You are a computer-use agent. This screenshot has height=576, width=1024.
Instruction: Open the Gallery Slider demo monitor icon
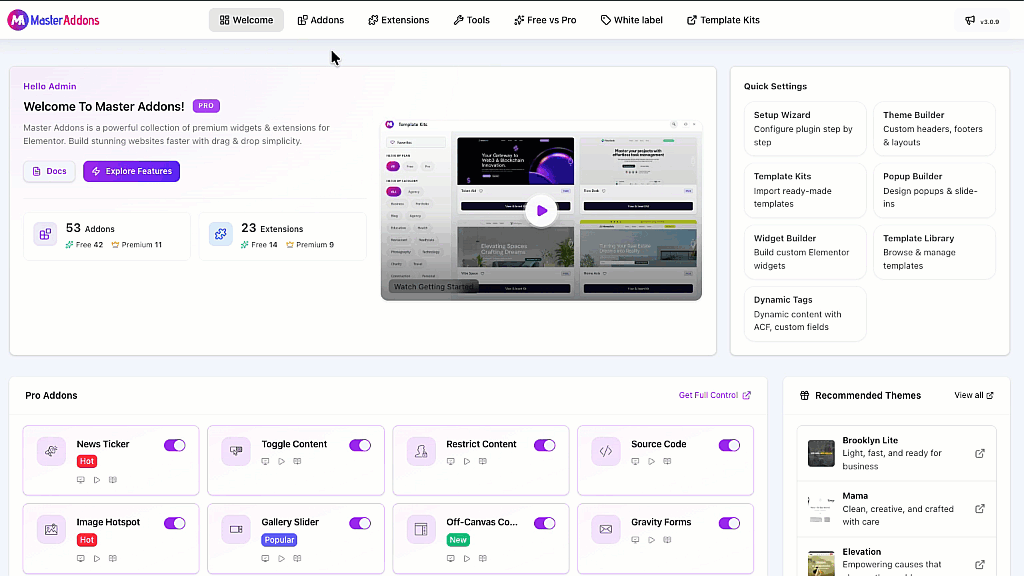point(265,559)
